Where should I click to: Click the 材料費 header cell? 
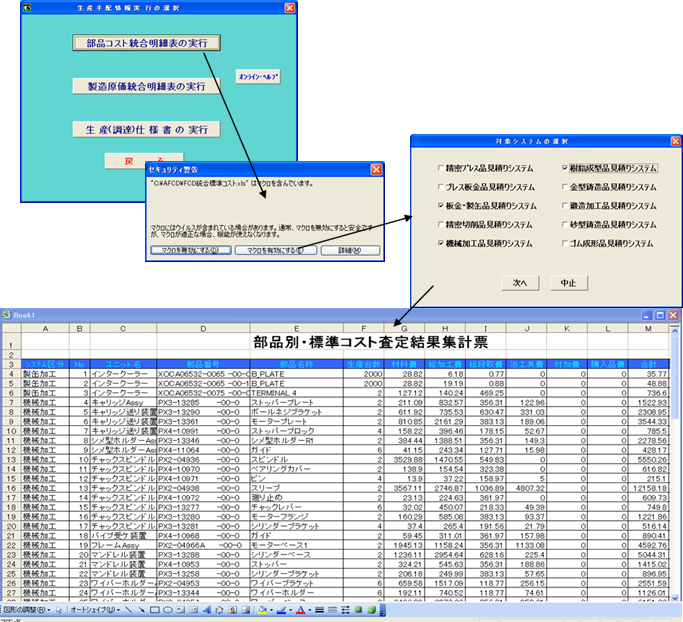point(404,364)
